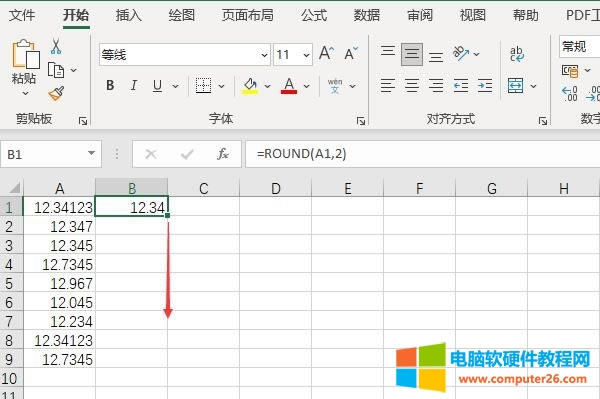Click the Insert Function fx icon
This screenshot has height=399, width=600.
(x=223, y=154)
